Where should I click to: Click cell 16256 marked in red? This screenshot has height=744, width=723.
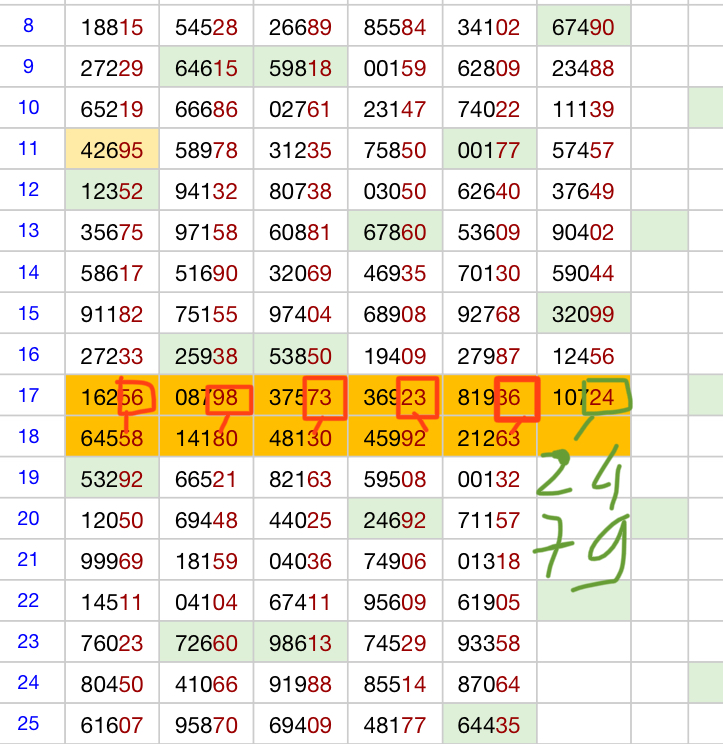(112, 397)
